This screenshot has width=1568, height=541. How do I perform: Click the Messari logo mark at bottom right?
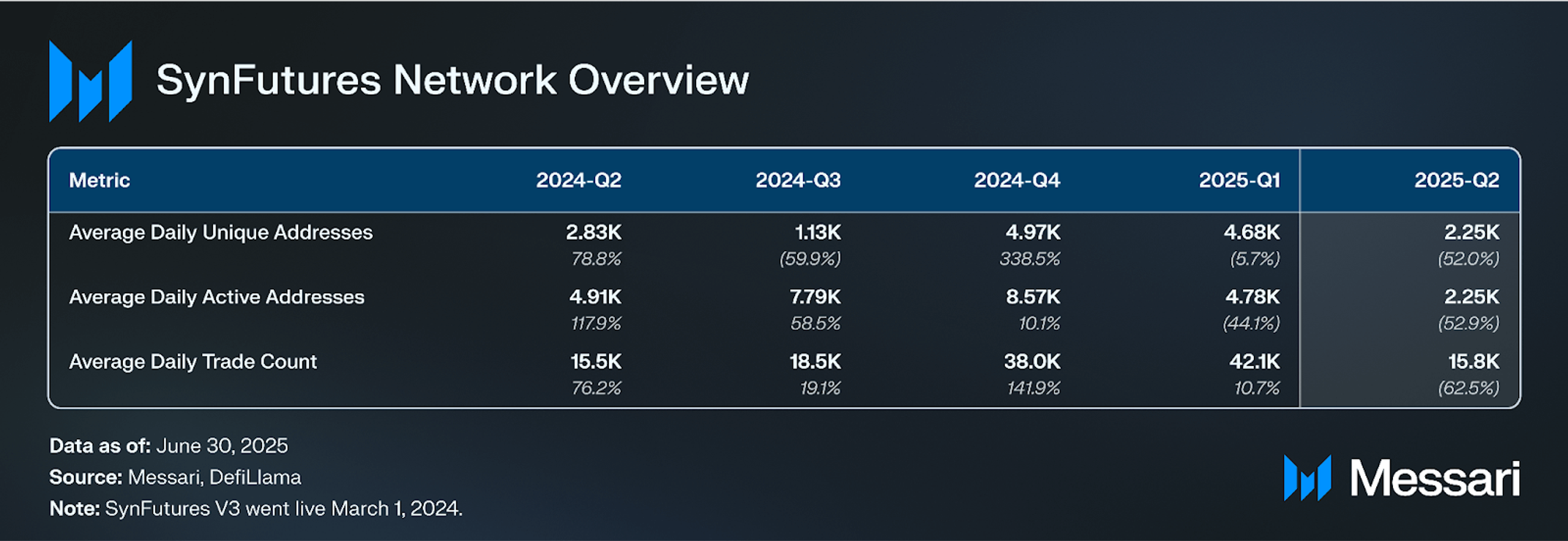point(1307,478)
